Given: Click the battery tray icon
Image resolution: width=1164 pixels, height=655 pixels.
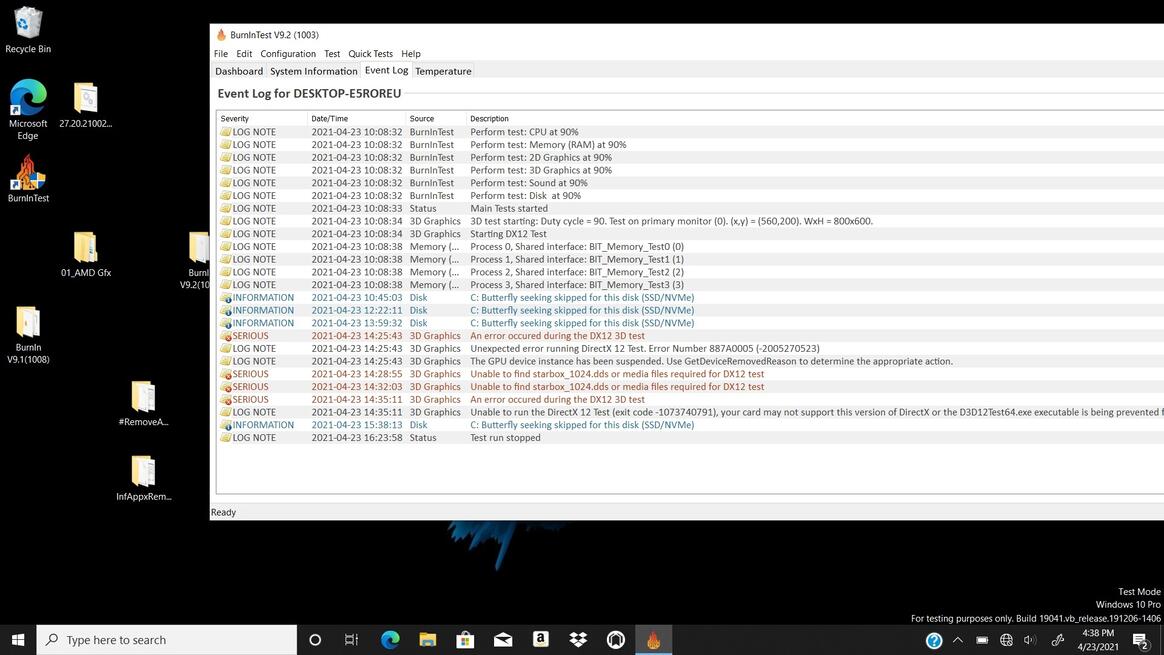Looking at the screenshot, I should (x=982, y=639).
